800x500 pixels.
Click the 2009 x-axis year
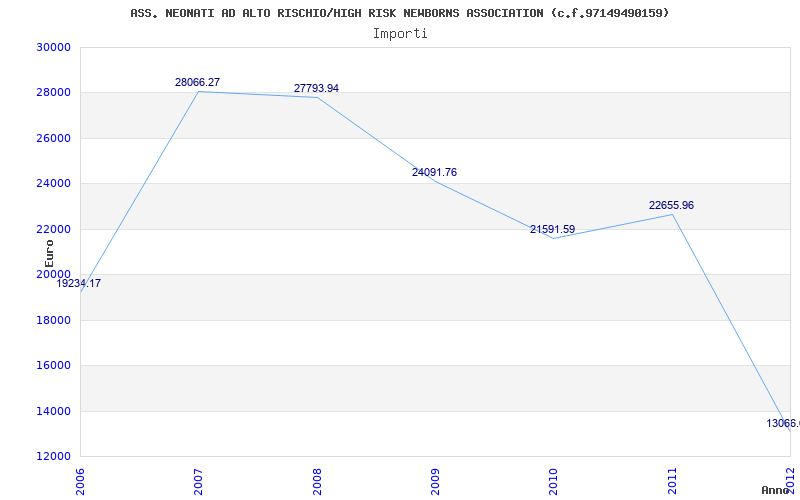click(x=435, y=481)
